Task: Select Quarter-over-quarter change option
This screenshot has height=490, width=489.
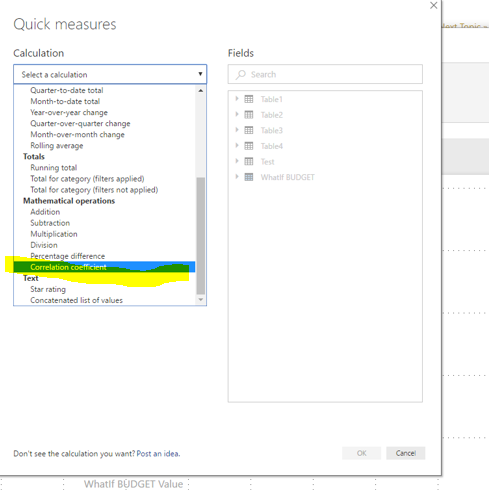Action: [x=80, y=123]
